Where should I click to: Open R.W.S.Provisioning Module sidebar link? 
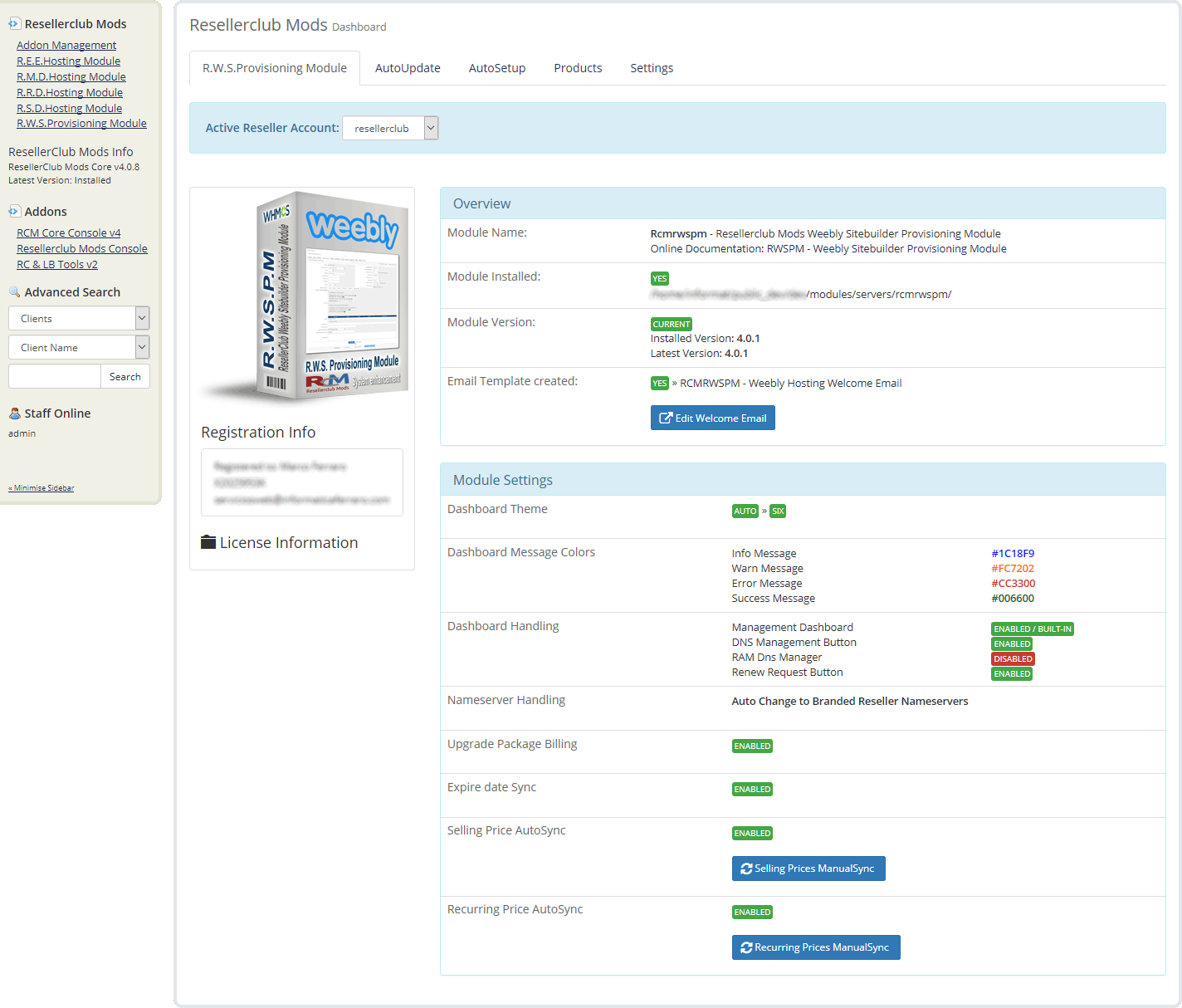pos(81,124)
